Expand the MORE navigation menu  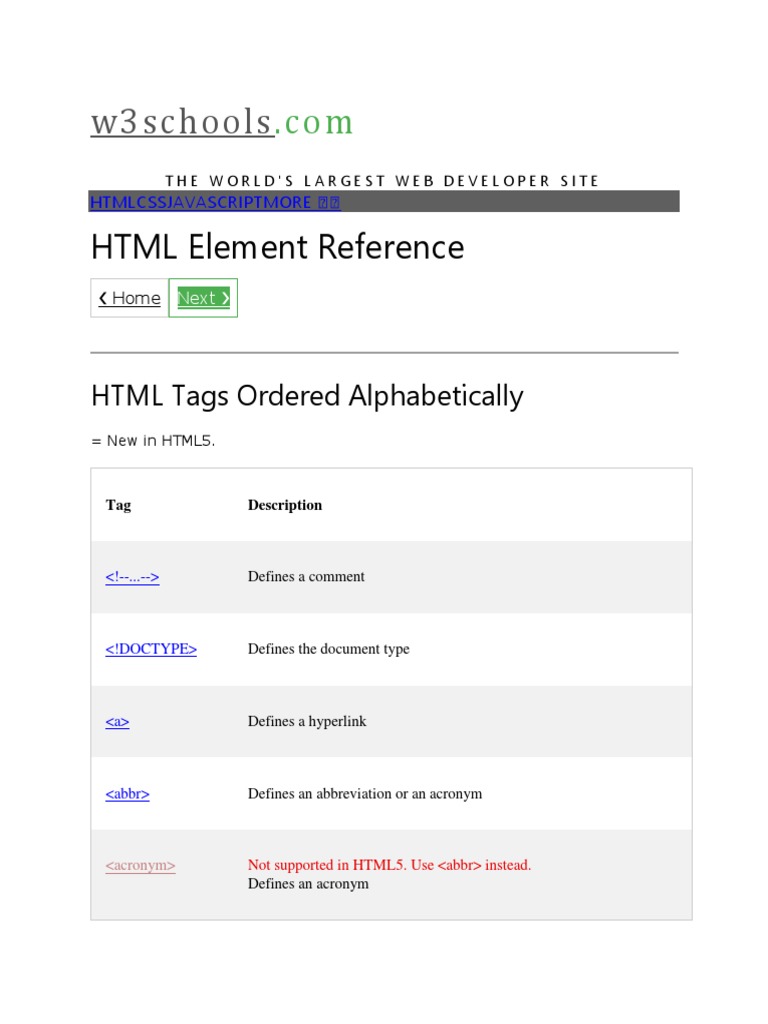287,203
